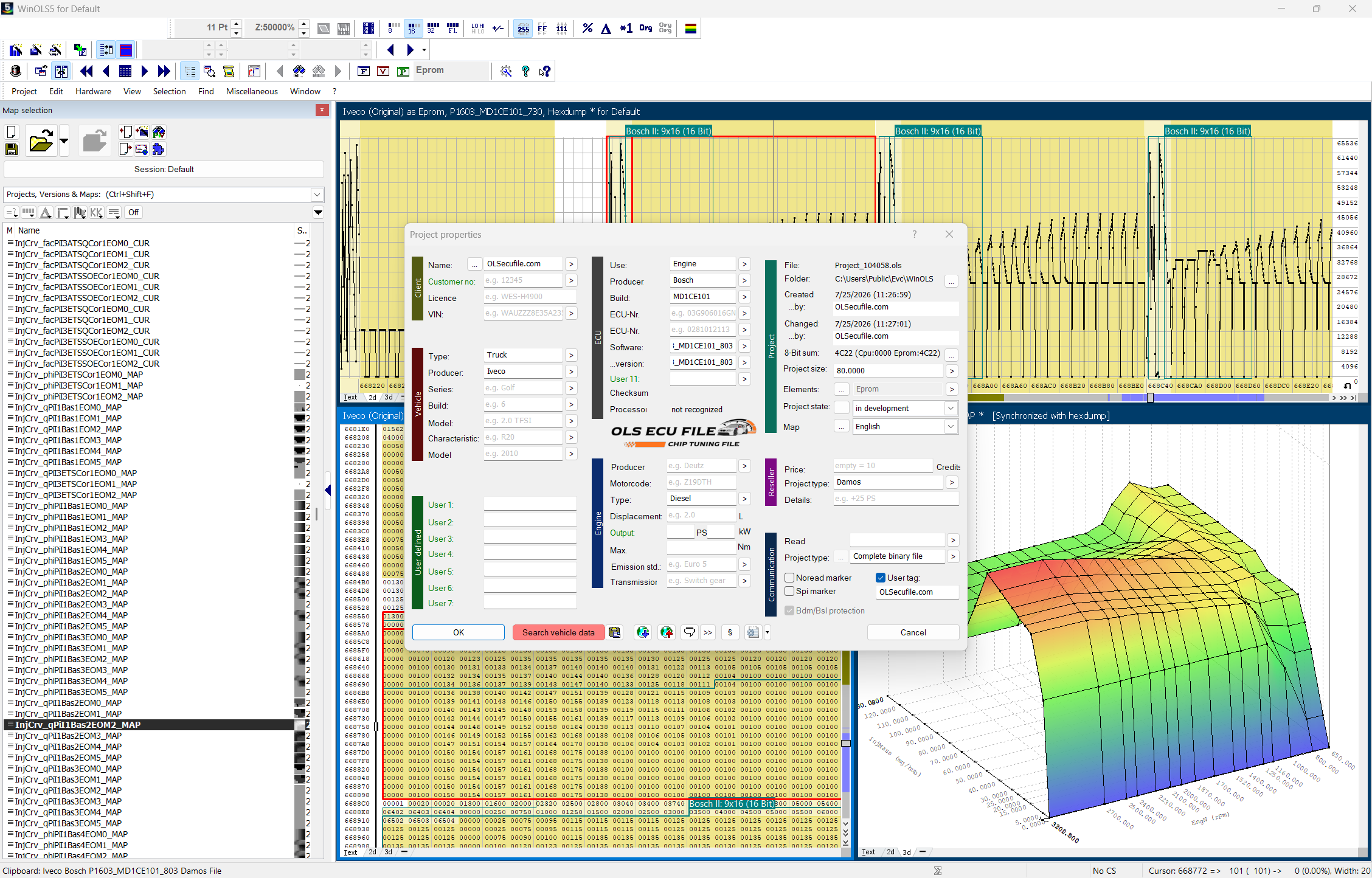Click the color spectrum icon in toolbar
The height and width of the screenshot is (878, 1372).
point(690,29)
